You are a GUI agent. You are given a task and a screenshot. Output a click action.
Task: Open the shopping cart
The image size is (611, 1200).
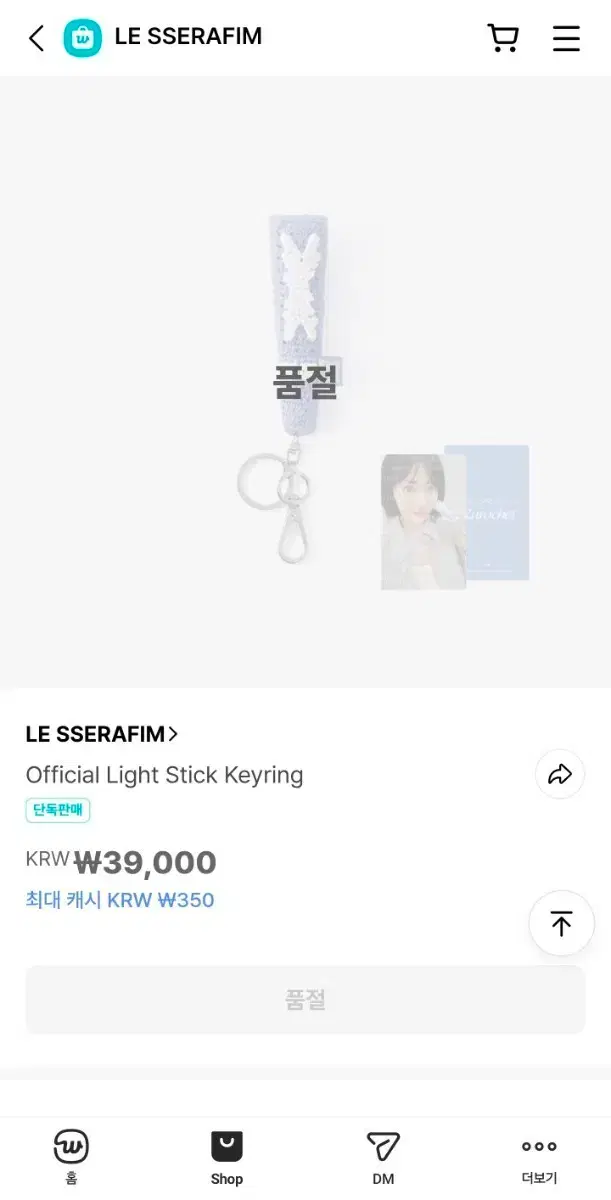point(503,38)
